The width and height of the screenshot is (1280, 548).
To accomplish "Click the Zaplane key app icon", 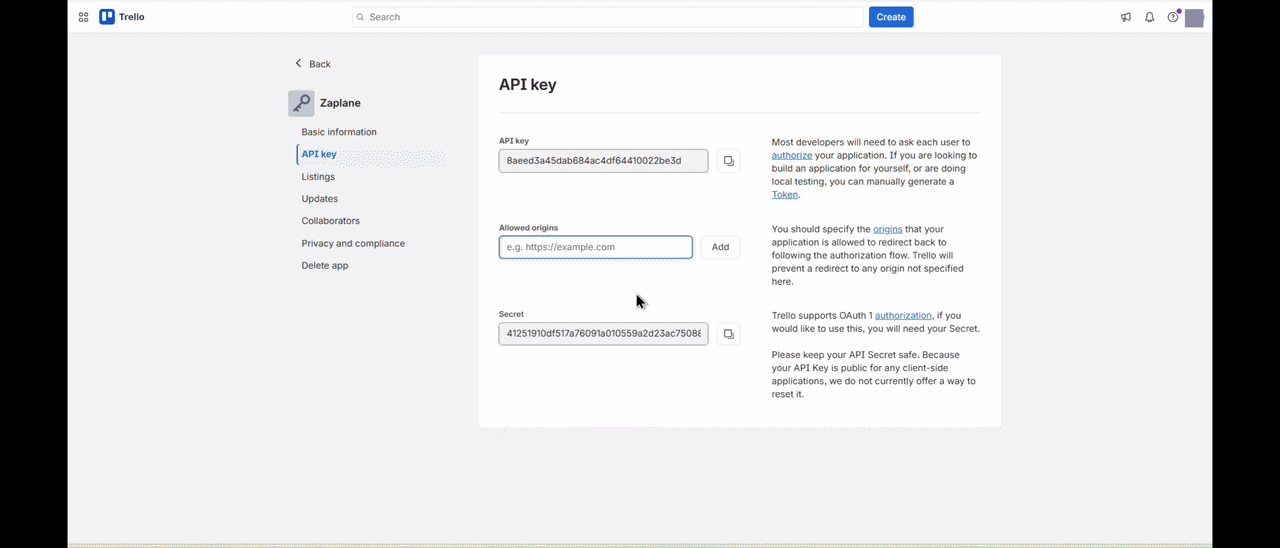I will point(301,103).
